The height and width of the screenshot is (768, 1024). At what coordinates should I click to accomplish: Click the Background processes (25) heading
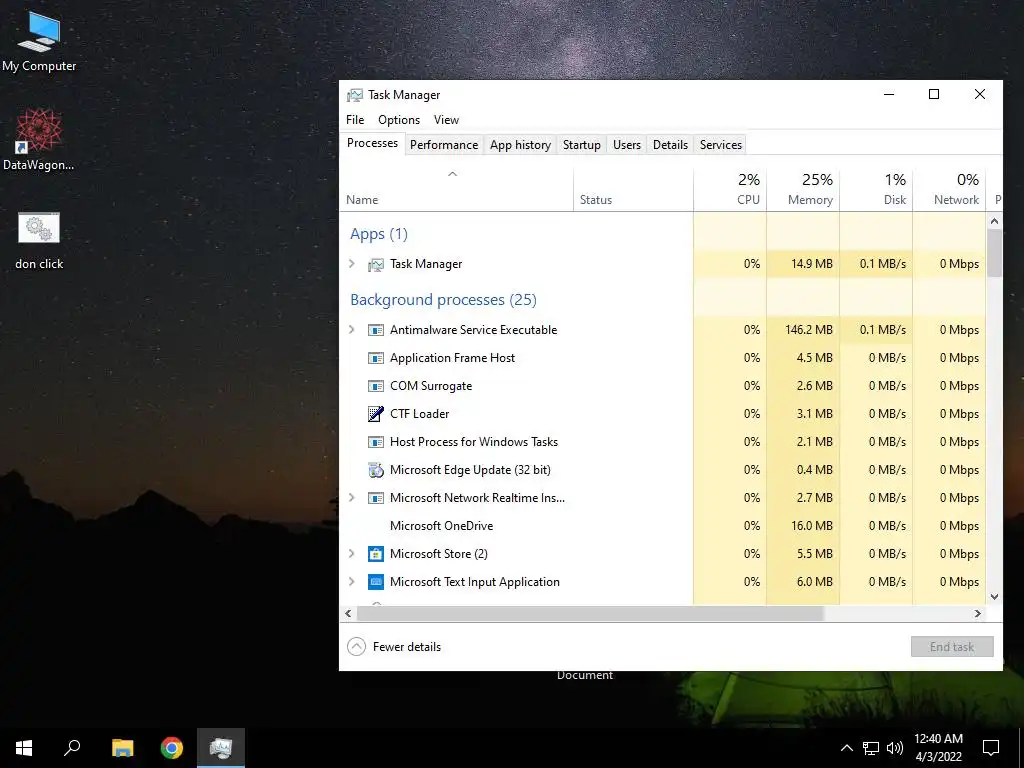coord(443,300)
